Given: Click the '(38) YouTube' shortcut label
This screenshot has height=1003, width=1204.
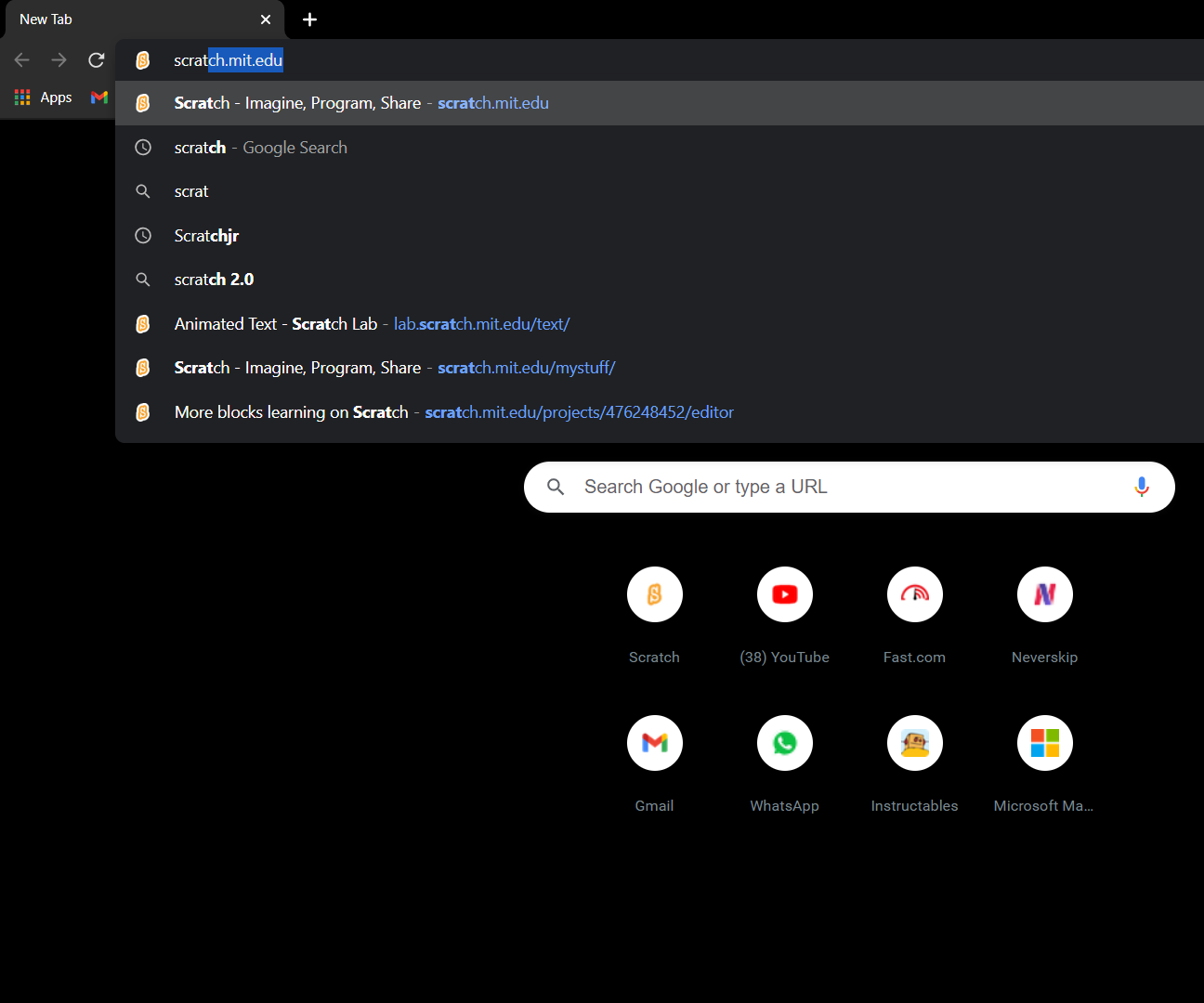Looking at the screenshot, I should (x=785, y=658).
